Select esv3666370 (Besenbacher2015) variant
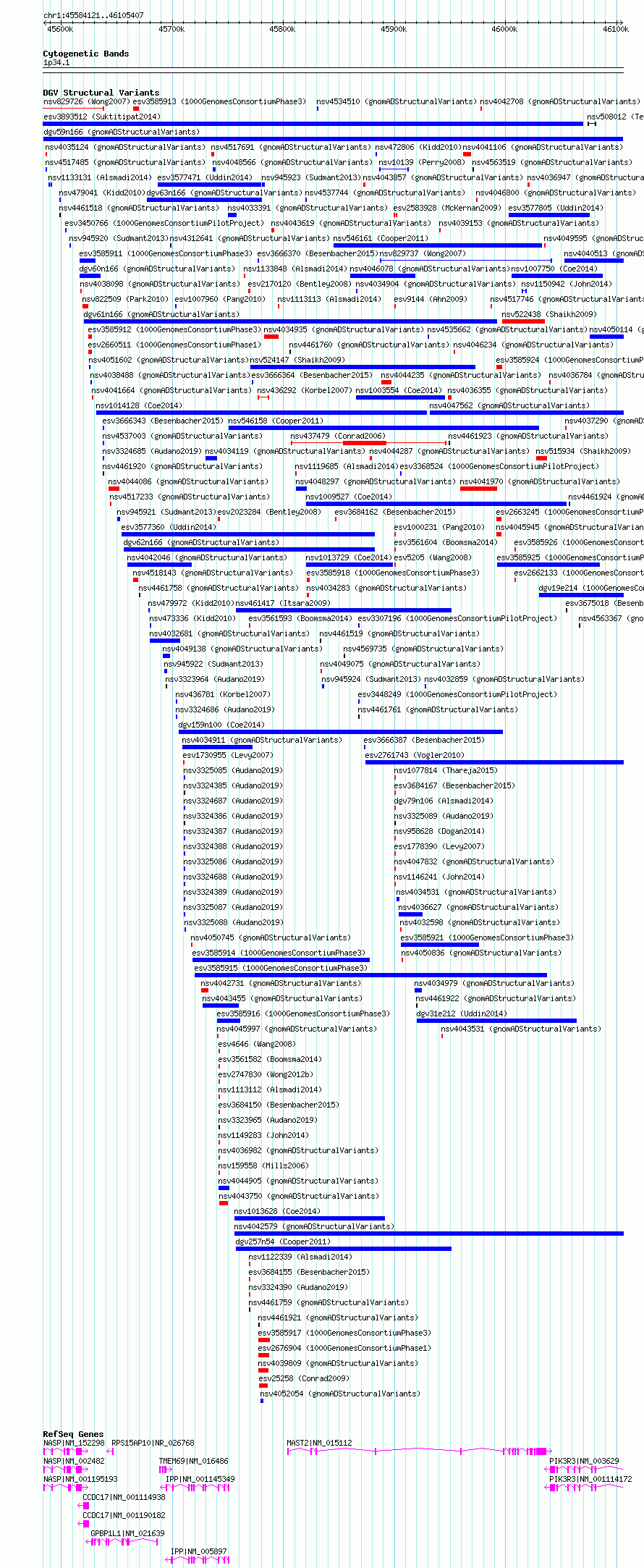The height and width of the screenshot is (1568, 644). (318, 253)
